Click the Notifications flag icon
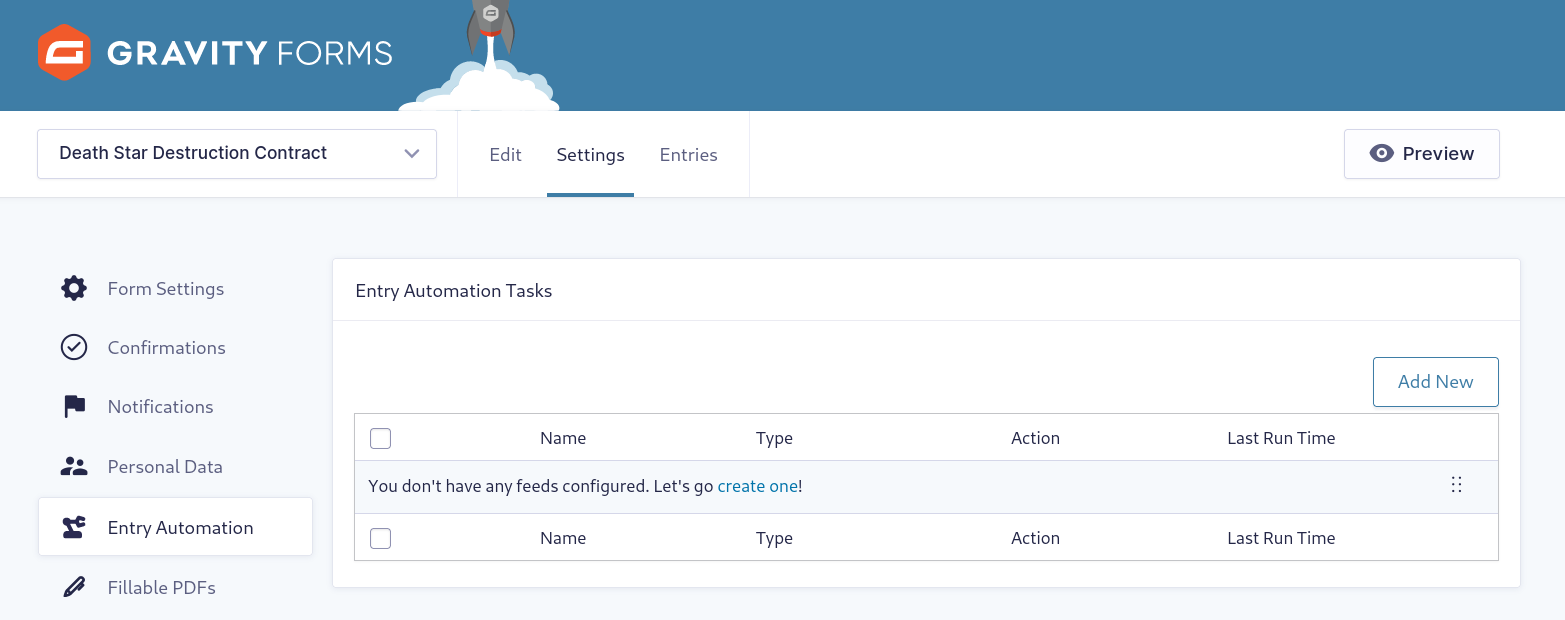 (x=73, y=406)
